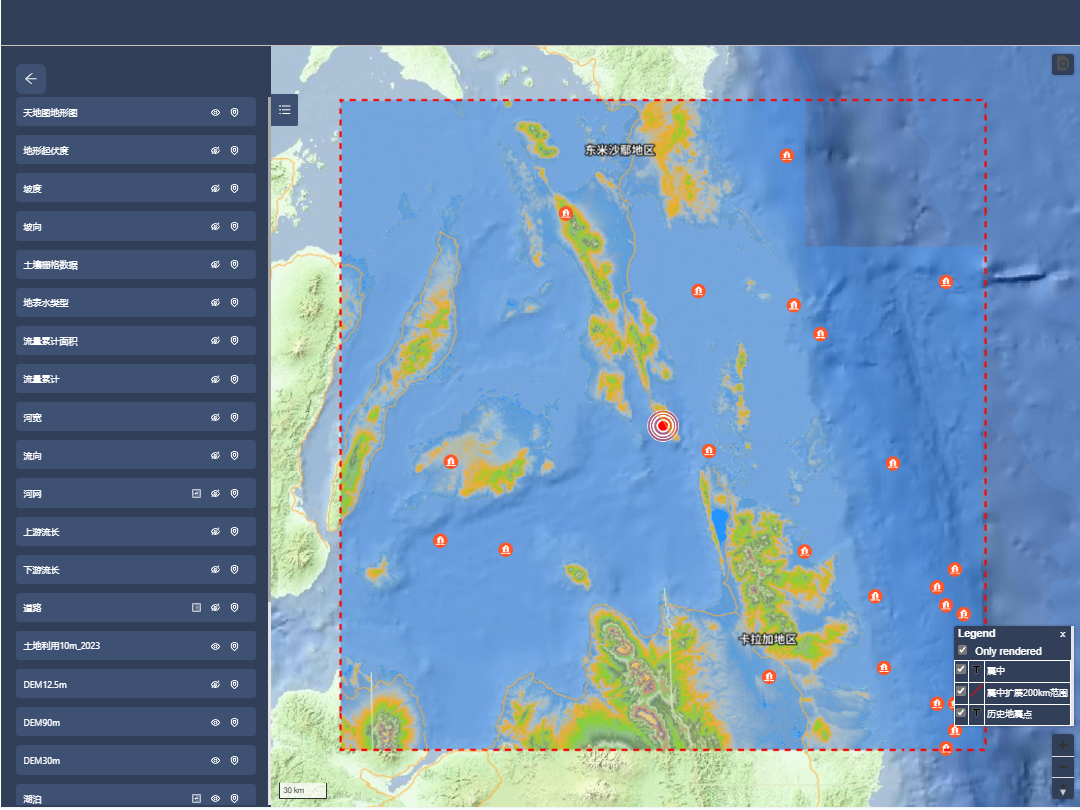Reset map north with compass arrow button
The height and width of the screenshot is (810, 1080).
tap(1063, 790)
